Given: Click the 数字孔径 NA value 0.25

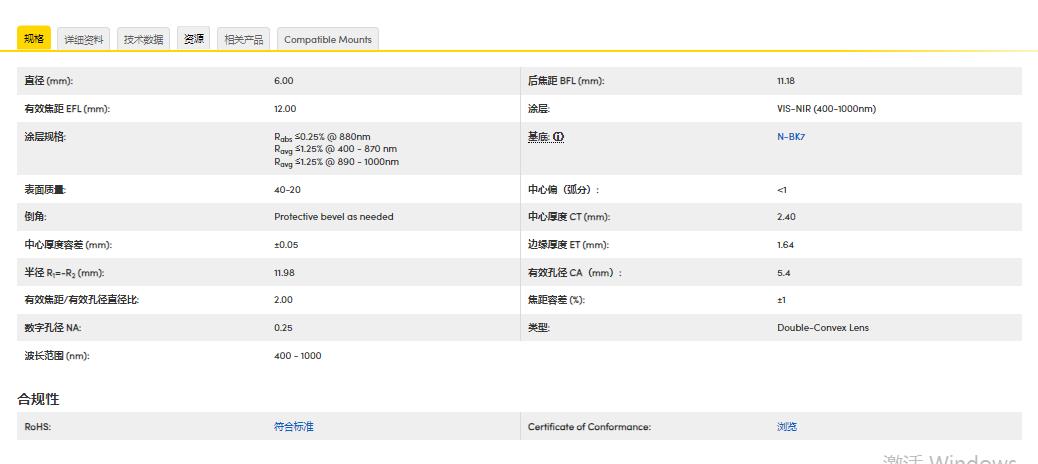Looking at the screenshot, I should (x=283, y=328).
